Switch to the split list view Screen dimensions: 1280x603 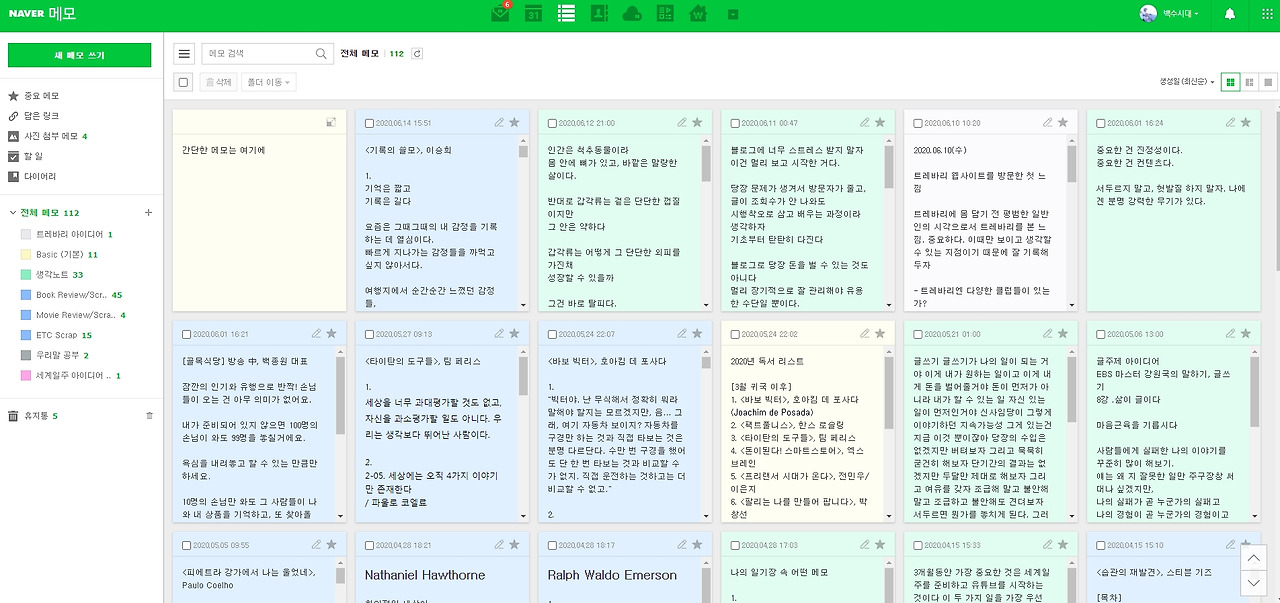coord(1250,82)
